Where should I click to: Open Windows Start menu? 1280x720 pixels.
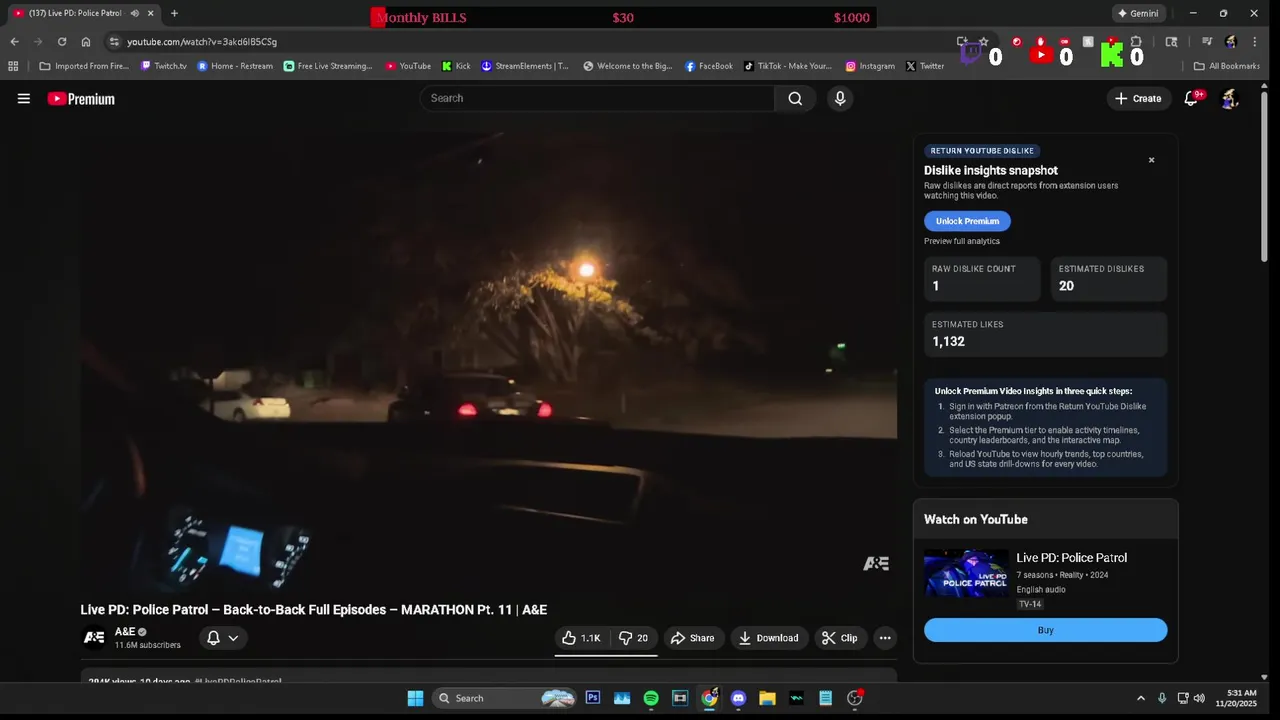[x=415, y=698]
